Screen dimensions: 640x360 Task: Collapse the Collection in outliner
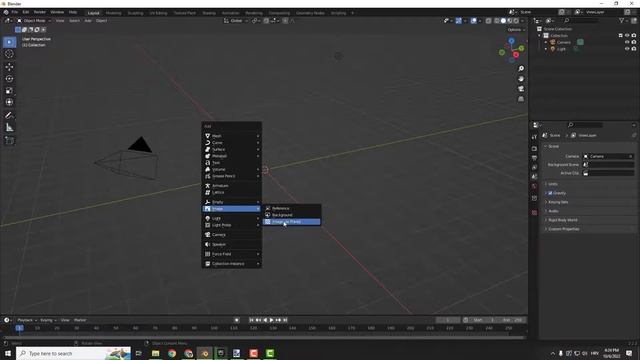click(540, 36)
